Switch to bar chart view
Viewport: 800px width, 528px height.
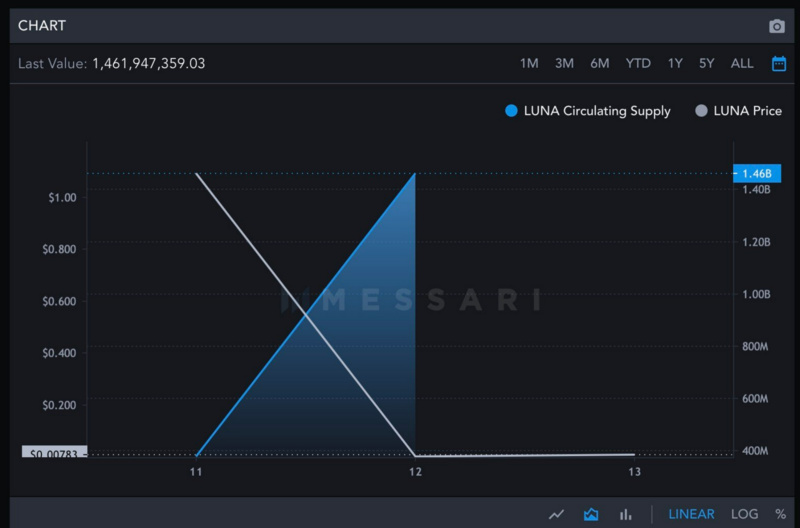coord(626,514)
